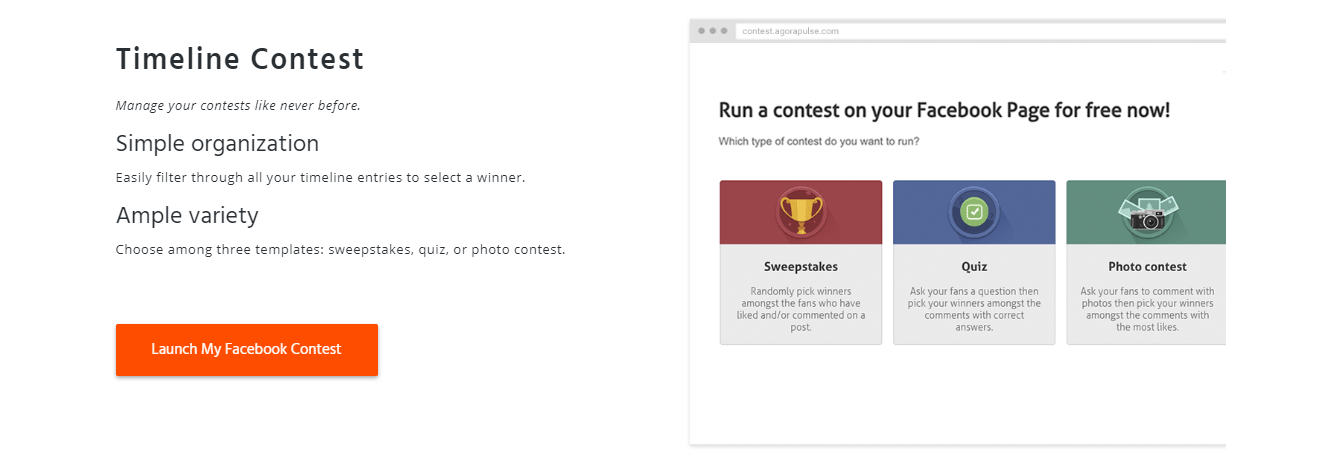Viewport: 1344px width, 461px height.
Task: Click the green Photo contest card banner
Action: [x=1146, y=212]
